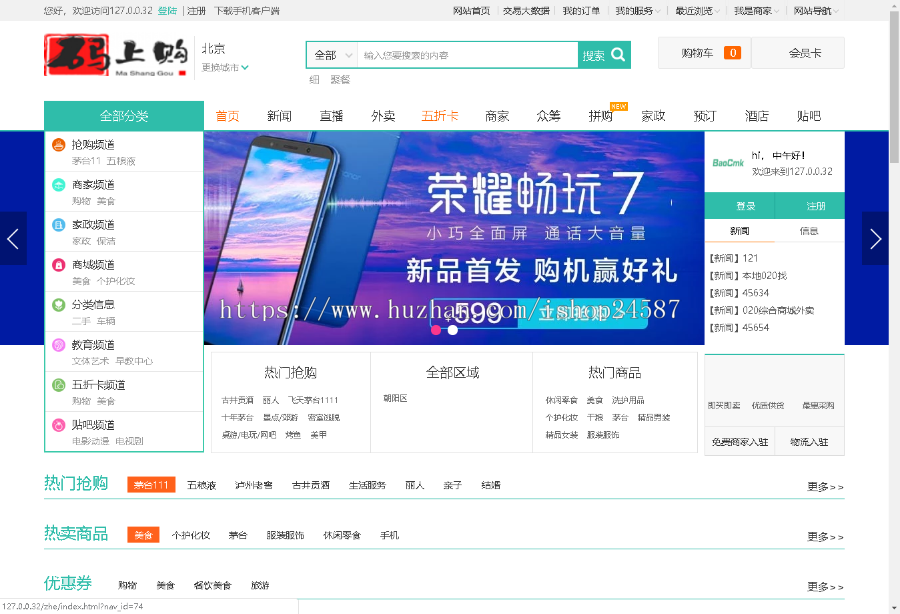Switch to the 信息 tab in sidebar panel
Image resolution: width=900 pixels, height=614 pixels.
tap(809, 231)
